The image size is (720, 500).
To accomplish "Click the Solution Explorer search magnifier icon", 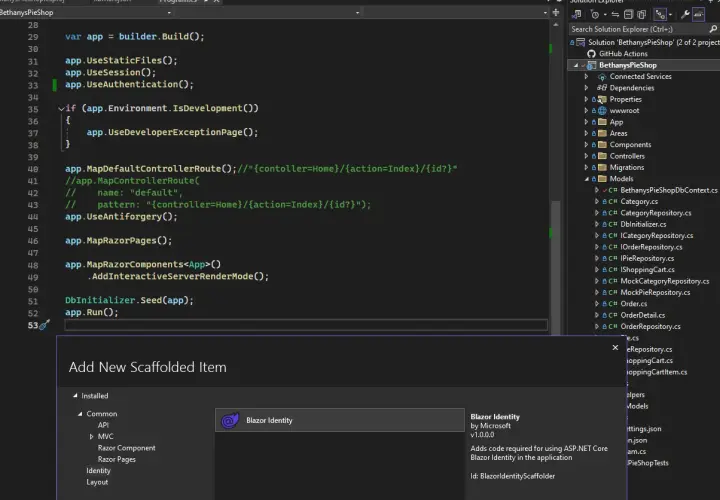I will (713, 29).
